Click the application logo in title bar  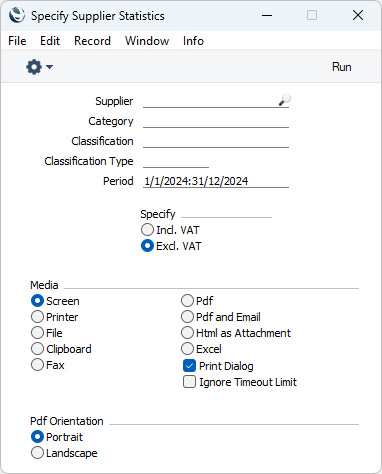tap(17, 15)
